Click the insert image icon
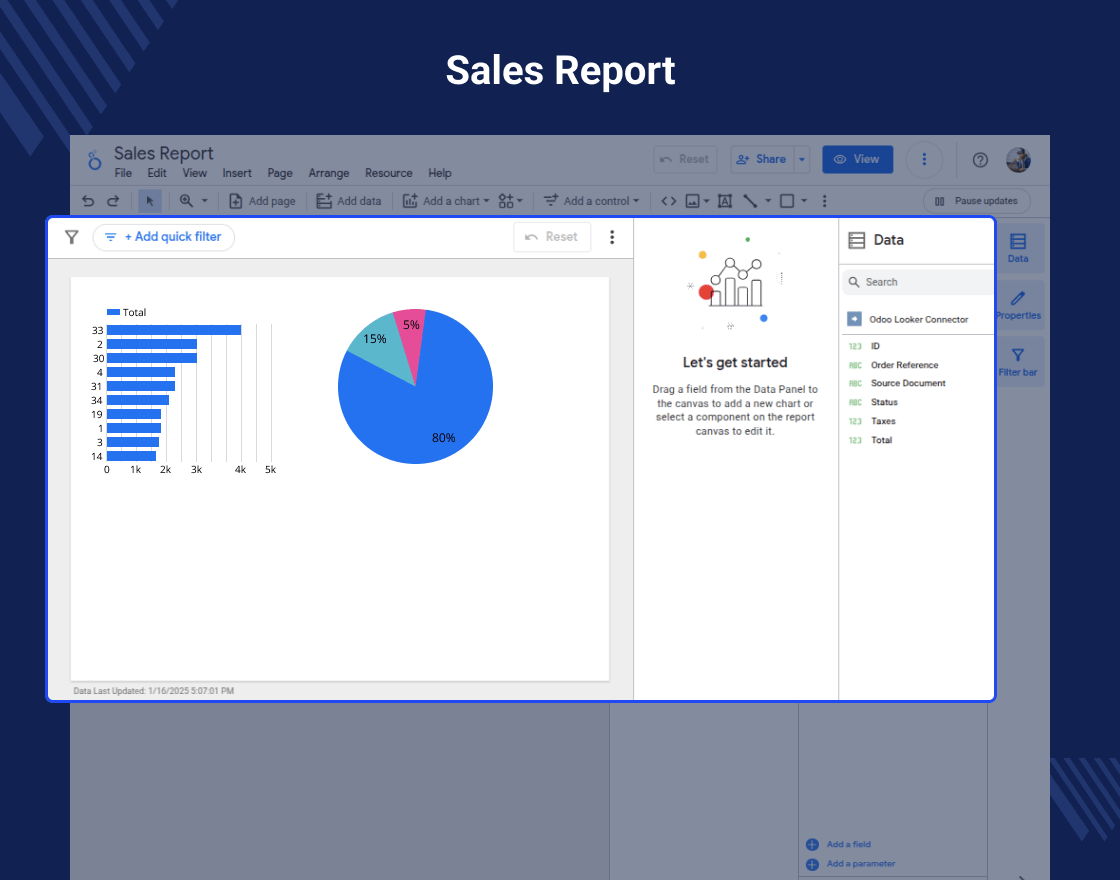This screenshot has height=880, width=1120. (692, 201)
